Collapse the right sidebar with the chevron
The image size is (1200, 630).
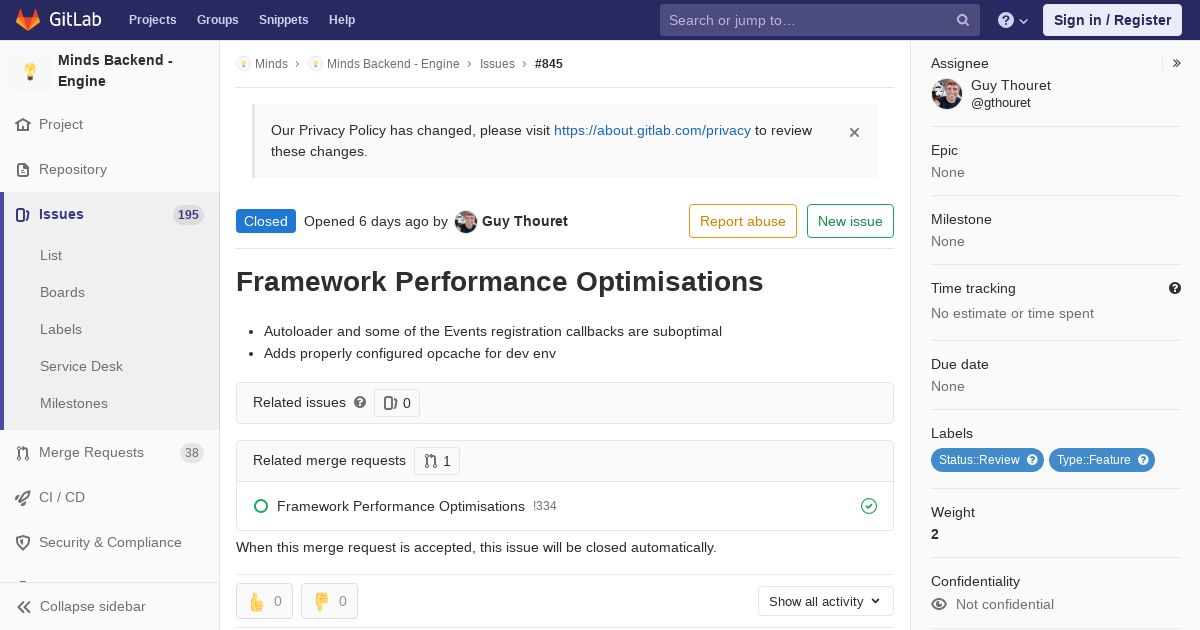(x=1177, y=63)
